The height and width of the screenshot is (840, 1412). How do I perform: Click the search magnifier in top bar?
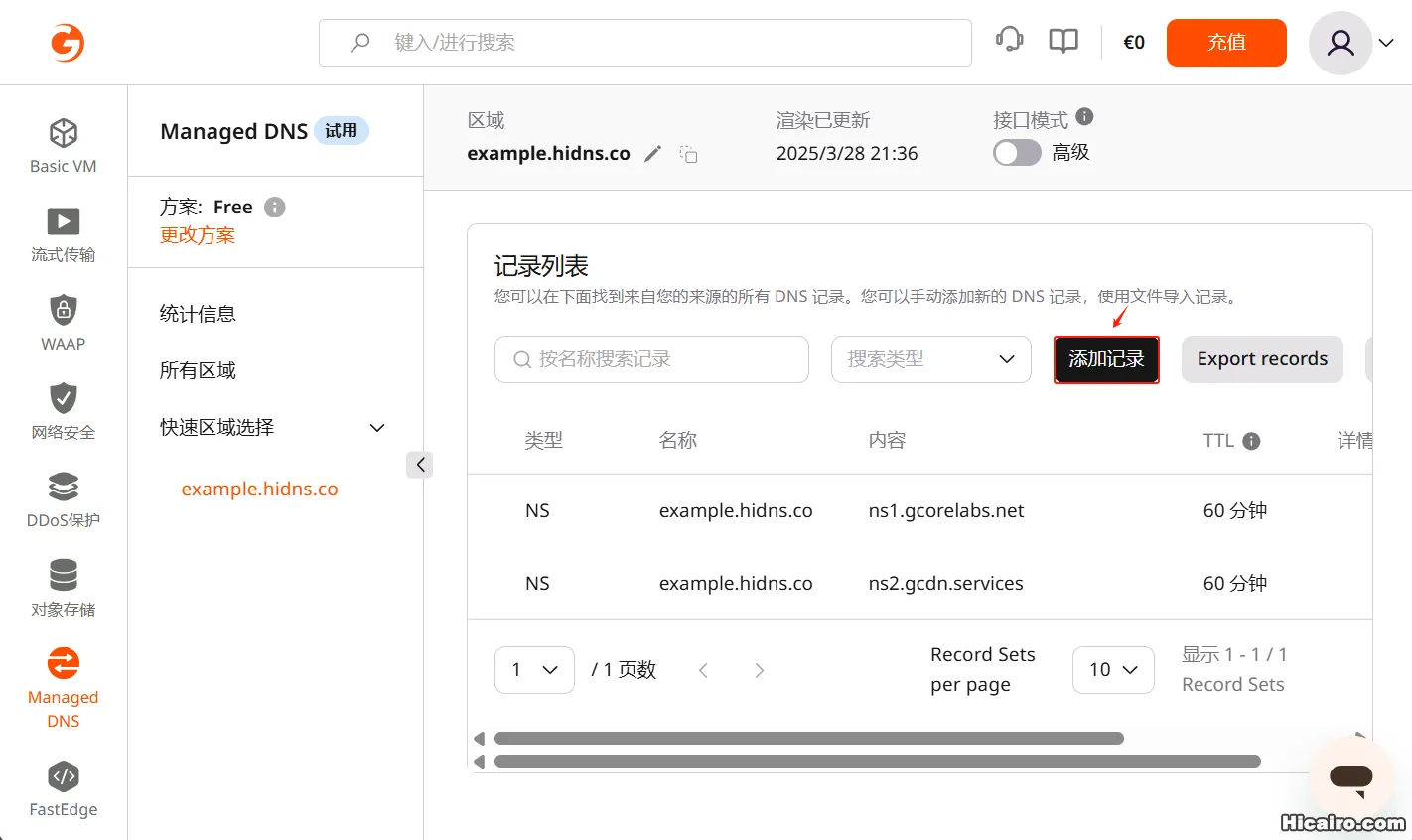[360, 43]
